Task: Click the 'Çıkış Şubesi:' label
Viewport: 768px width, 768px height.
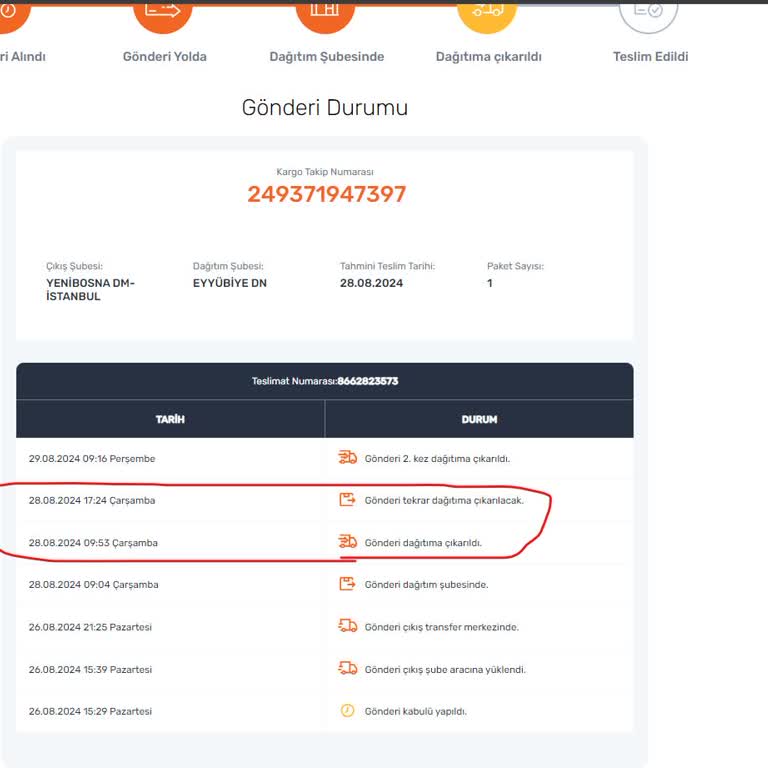Action: pyautogui.click(x=74, y=266)
